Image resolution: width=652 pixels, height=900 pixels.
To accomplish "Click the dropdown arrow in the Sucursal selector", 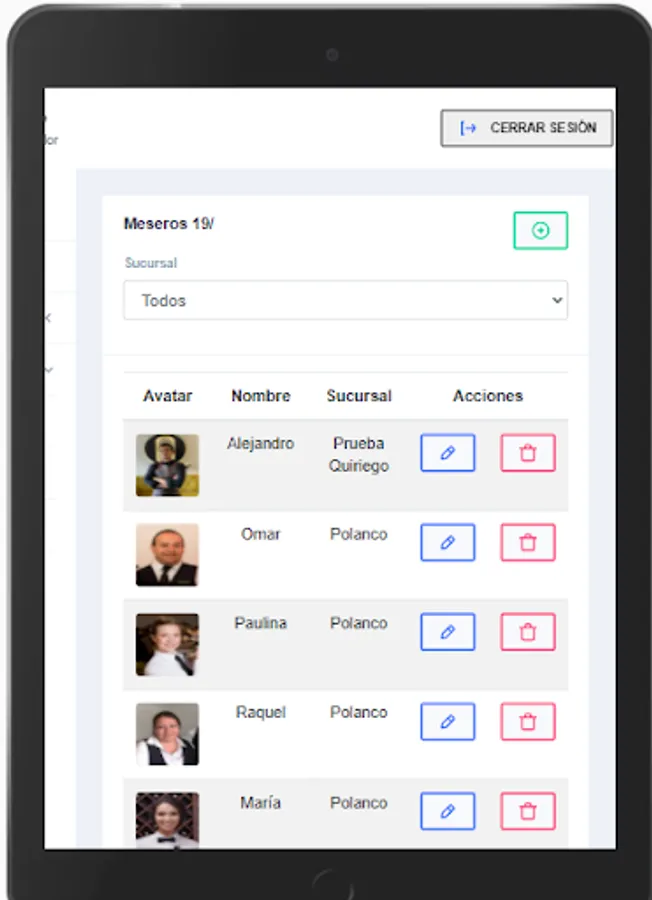I will 557,300.
